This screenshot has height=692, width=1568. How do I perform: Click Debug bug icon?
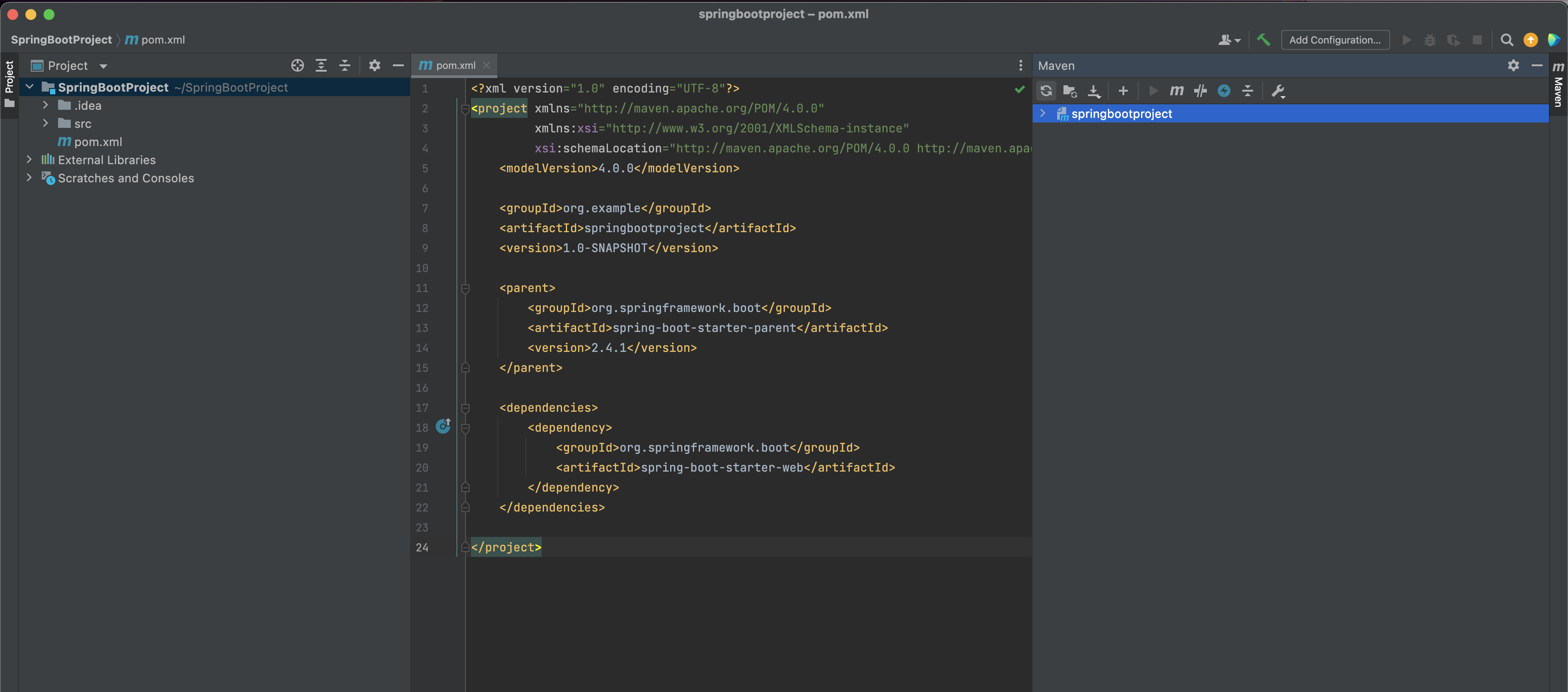(1430, 39)
